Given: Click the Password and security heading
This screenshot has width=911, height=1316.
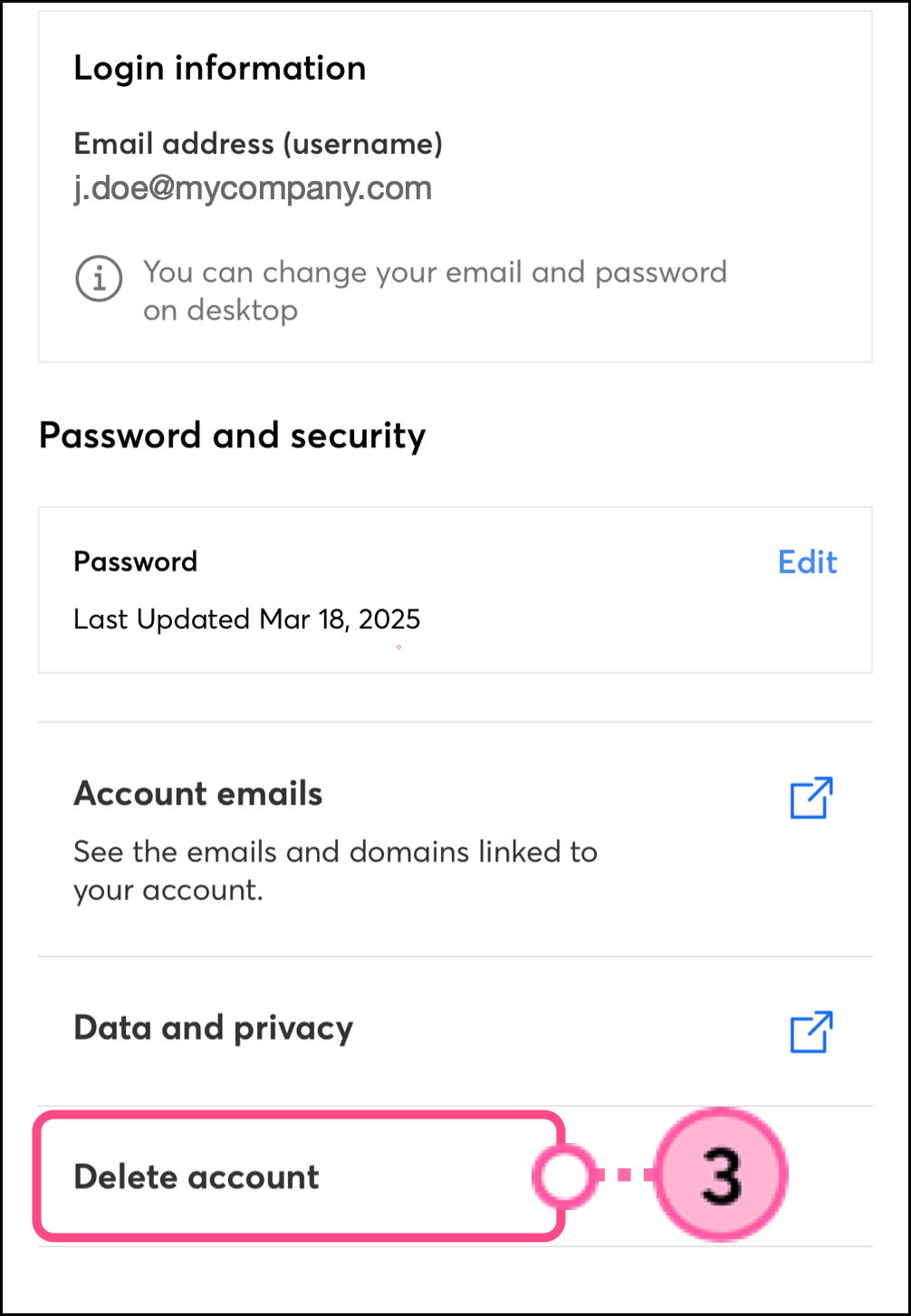Looking at the screenshot, I should (x=232, y=436).
